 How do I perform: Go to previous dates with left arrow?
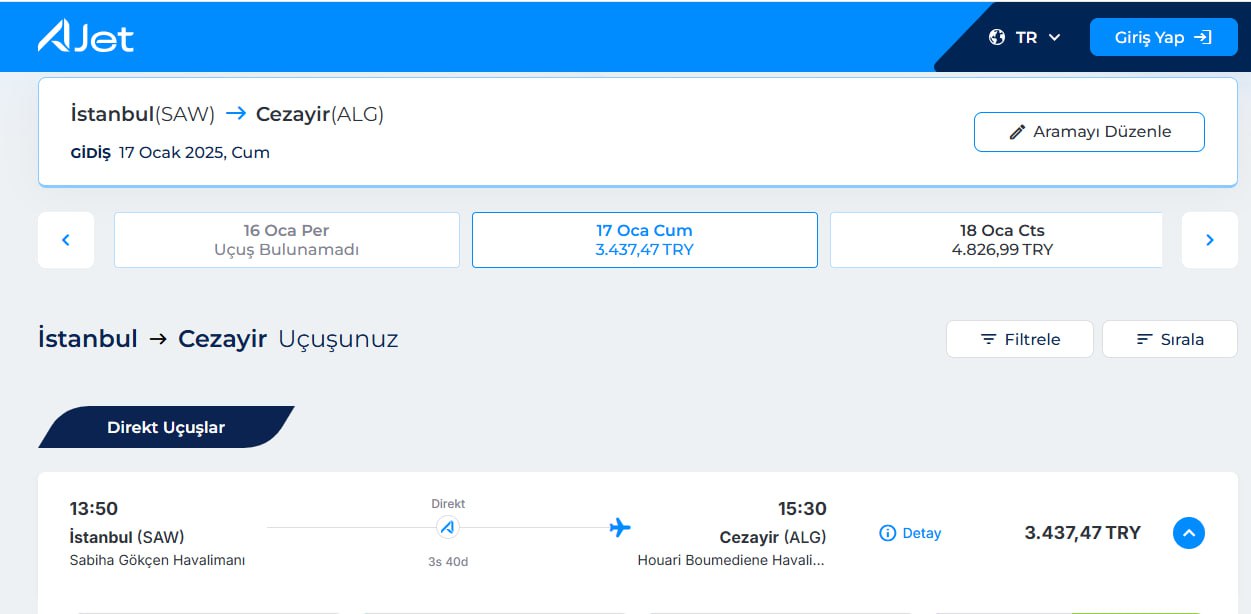pos(66,240)
